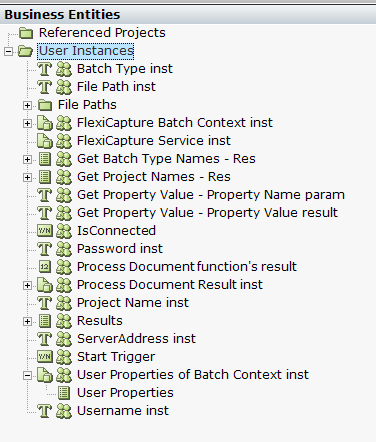Collapse the User Instances folder
Image resolution: width=376 pixels, height=442 pixels.
(x=8, y=51)
